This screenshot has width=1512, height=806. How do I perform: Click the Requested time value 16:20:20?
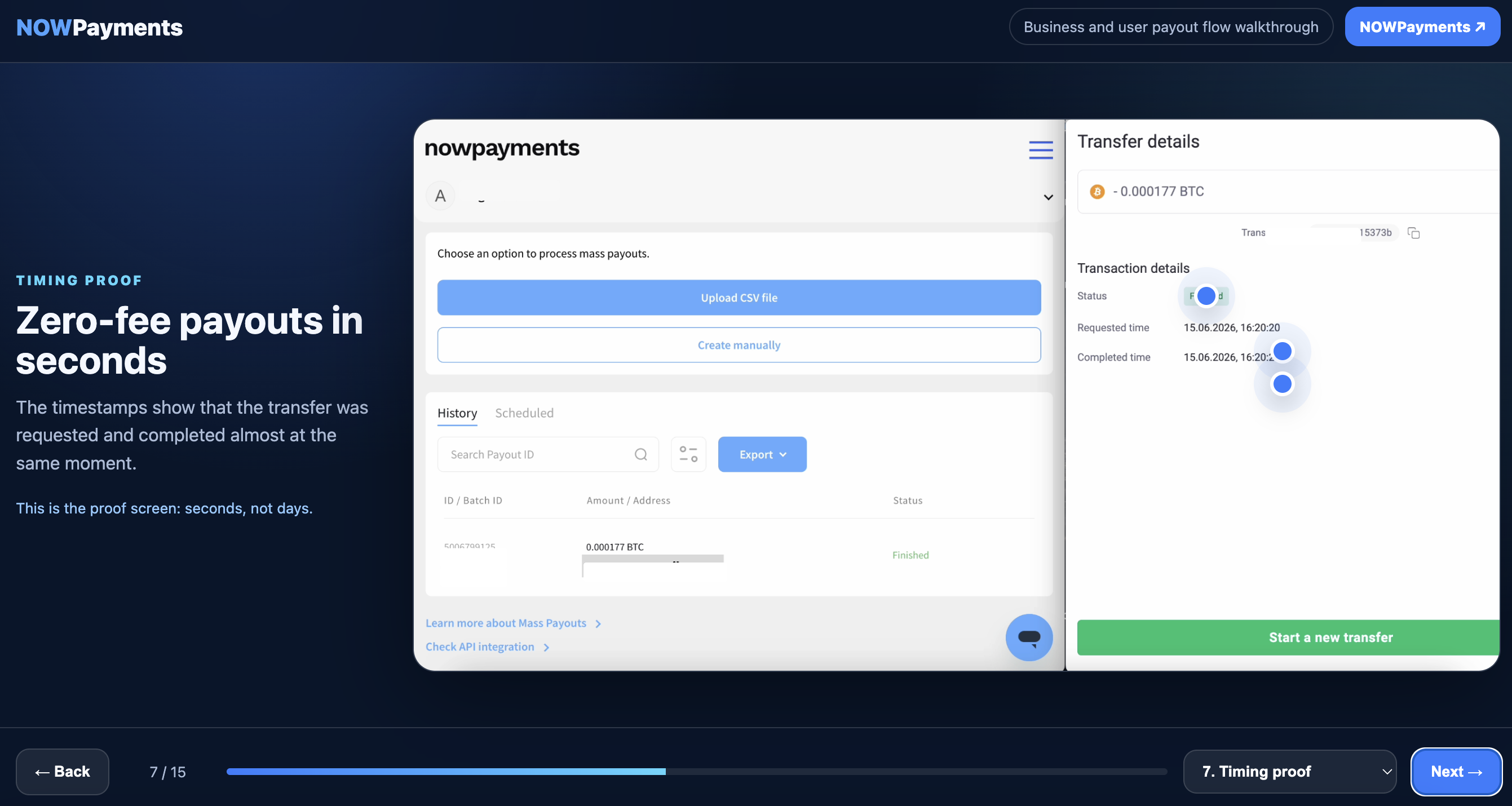(x=1231, y=327)
